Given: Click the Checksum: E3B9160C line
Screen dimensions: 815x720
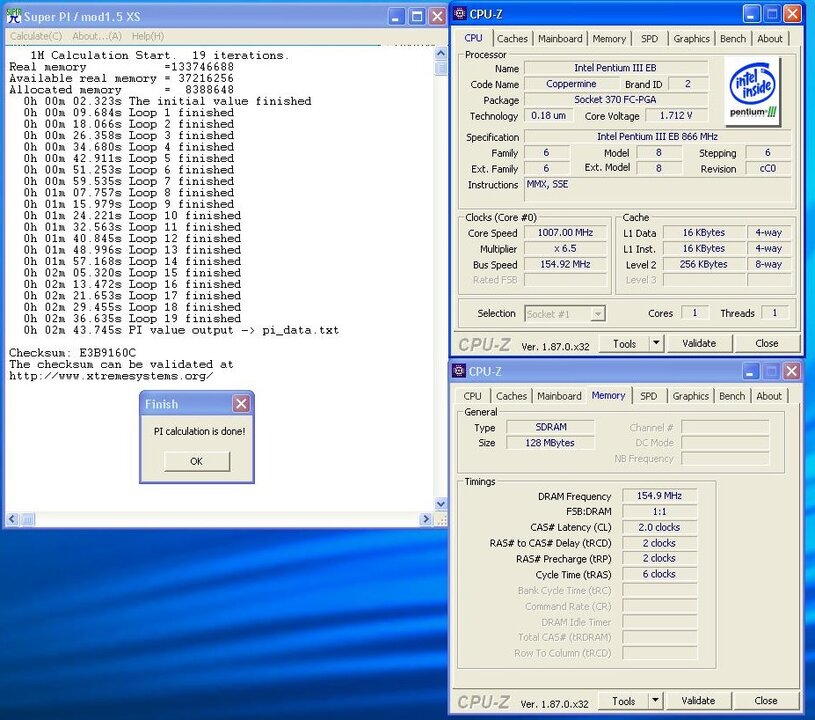Looking at the screenshot, I should 72,352.
